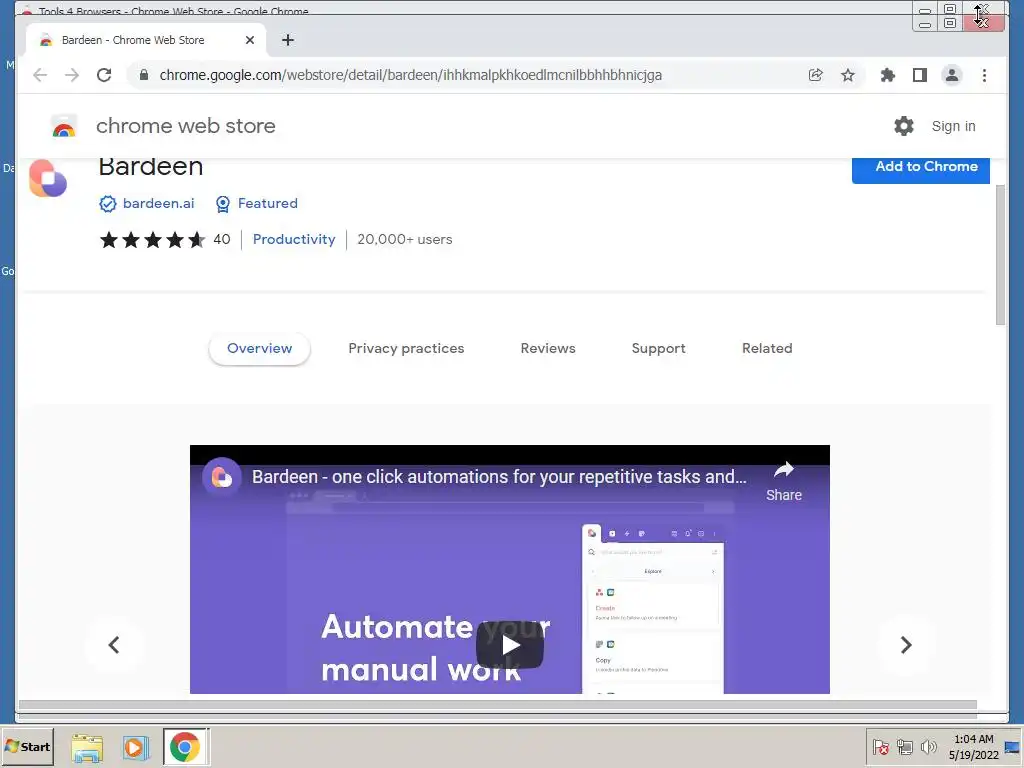Click the video channel avatar
This screenshot has height=768, width=1024.
(222, 477)
